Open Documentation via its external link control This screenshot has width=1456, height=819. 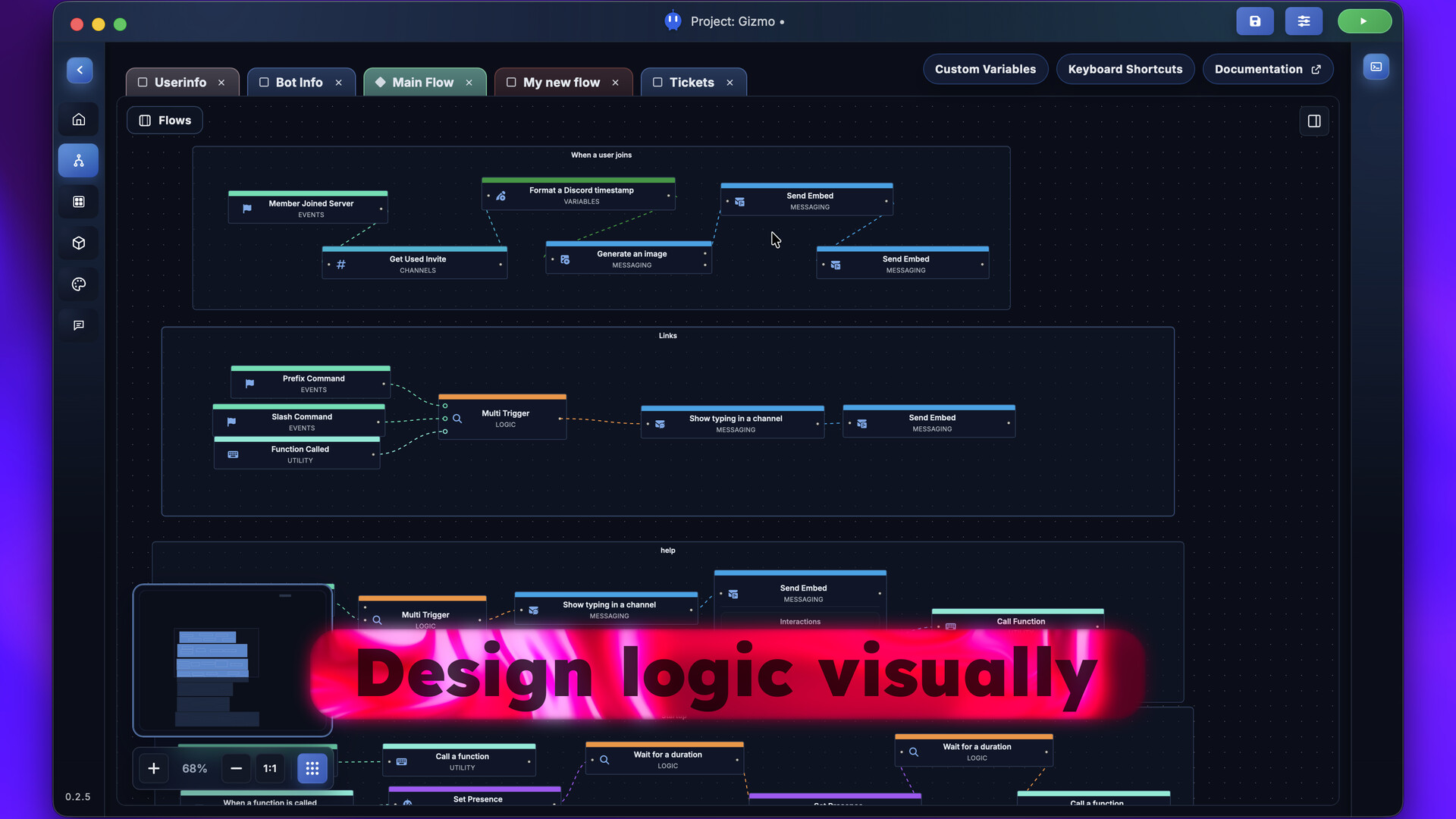(x=1316, y=69)
